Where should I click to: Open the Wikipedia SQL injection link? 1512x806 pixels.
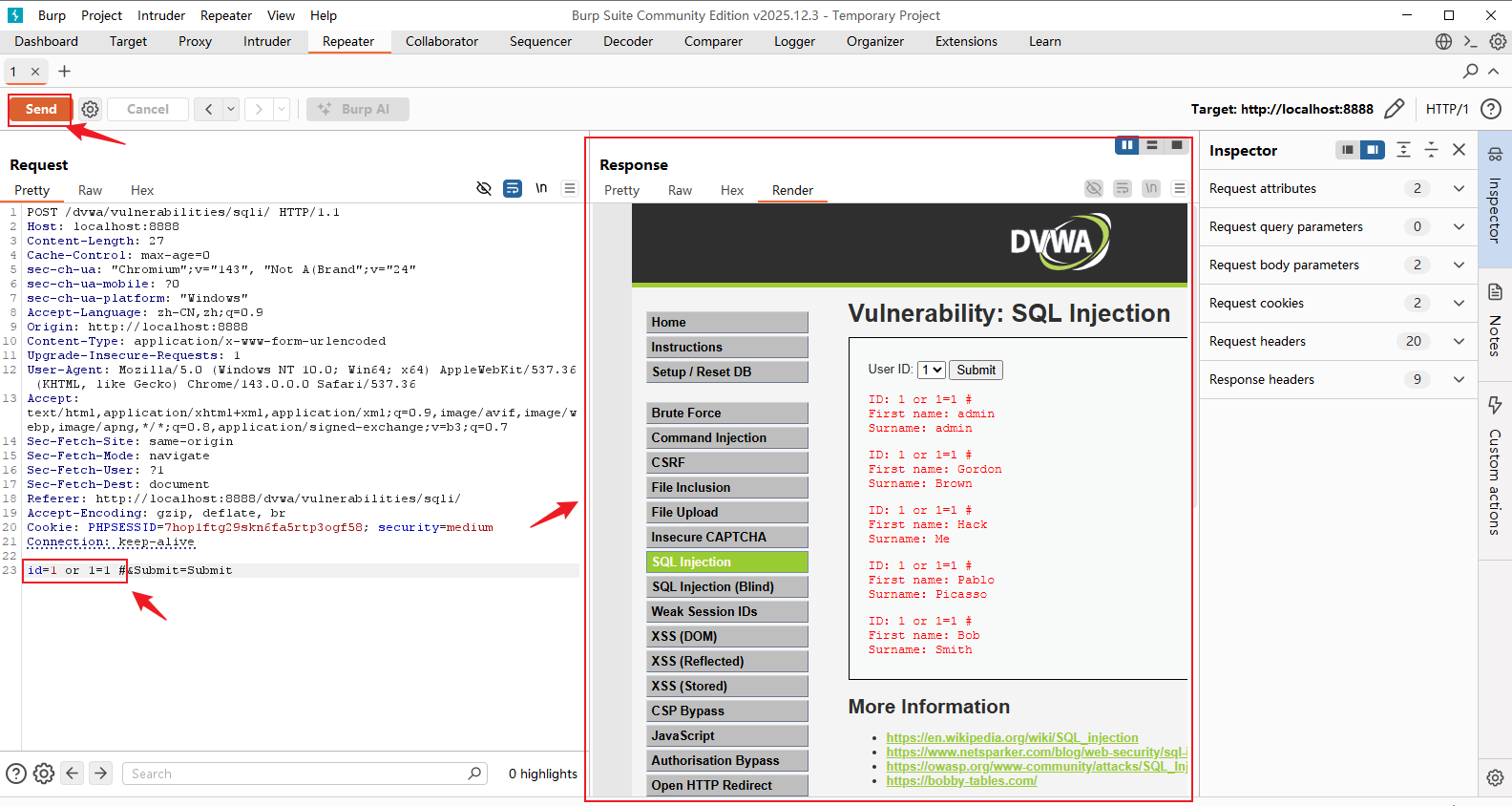click(x=1012, y=737)
